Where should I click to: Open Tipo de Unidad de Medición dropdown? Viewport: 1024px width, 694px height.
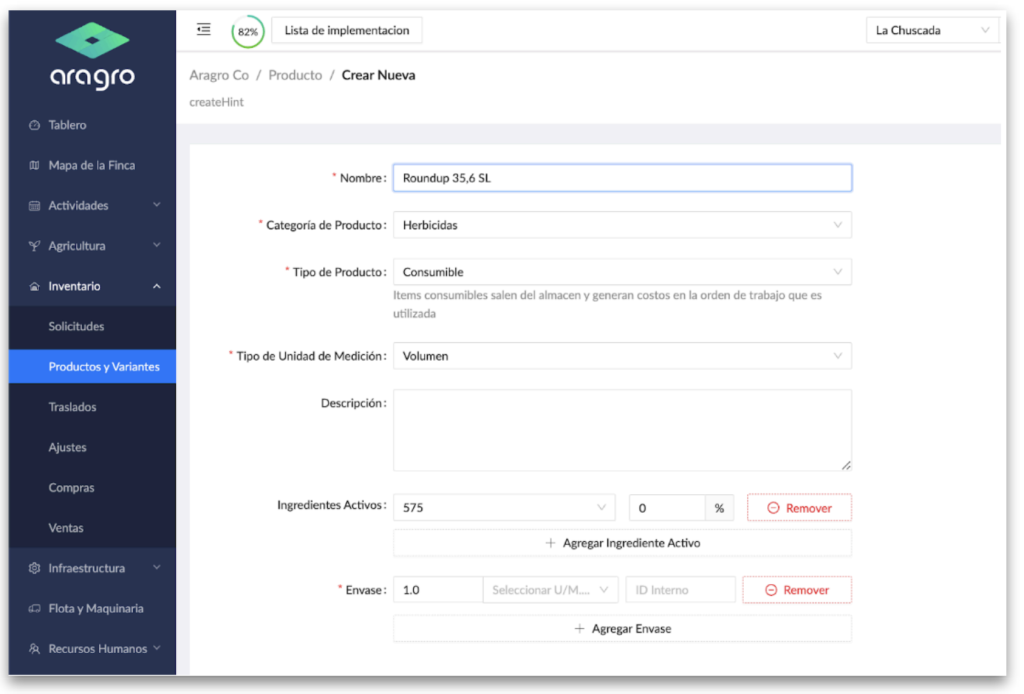(x=622, y=356)
